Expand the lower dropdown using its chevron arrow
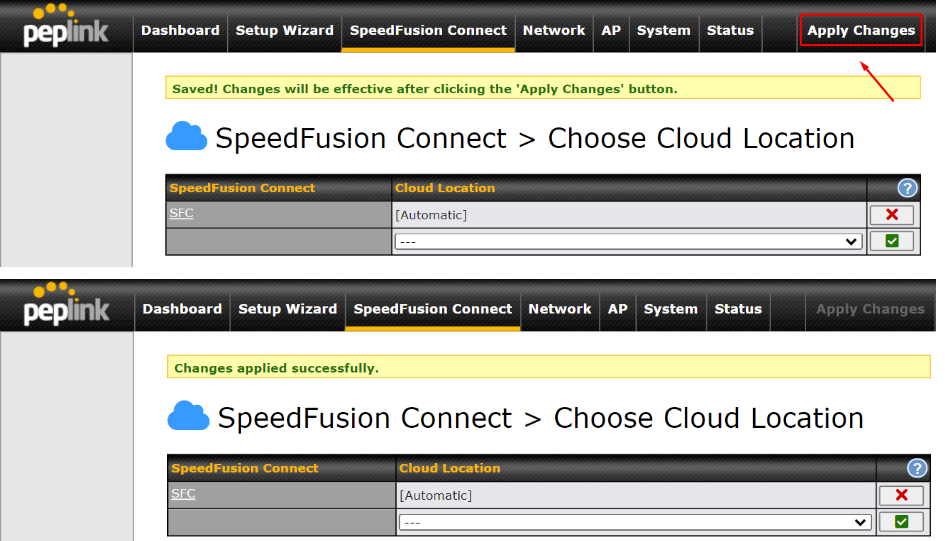The width and height of the screenshot is (945, 541). 860,522
